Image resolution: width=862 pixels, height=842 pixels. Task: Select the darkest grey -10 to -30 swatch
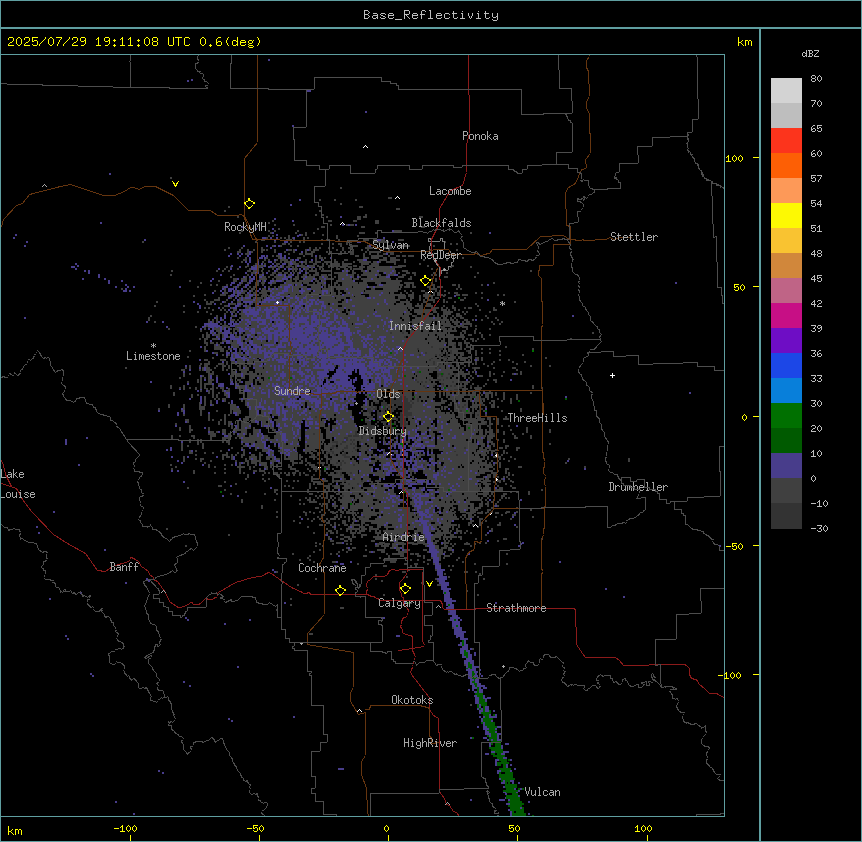(786, 516)
